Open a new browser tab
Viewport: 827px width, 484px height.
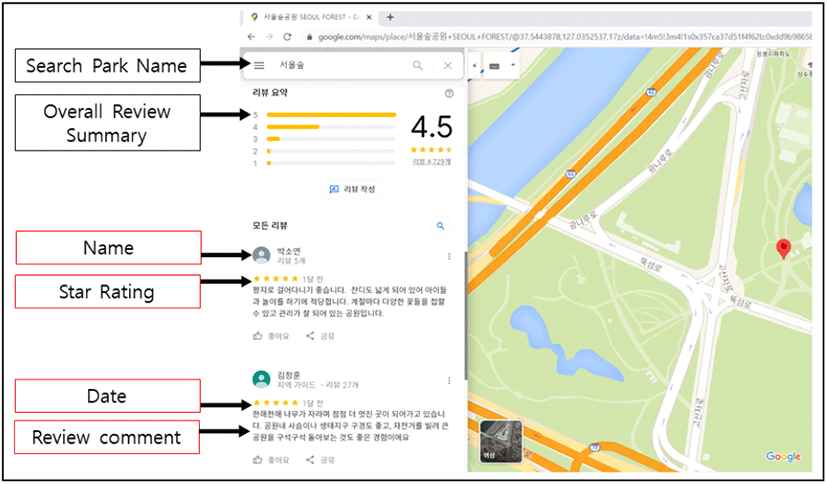pyautogui.click(x=390, y=17)
